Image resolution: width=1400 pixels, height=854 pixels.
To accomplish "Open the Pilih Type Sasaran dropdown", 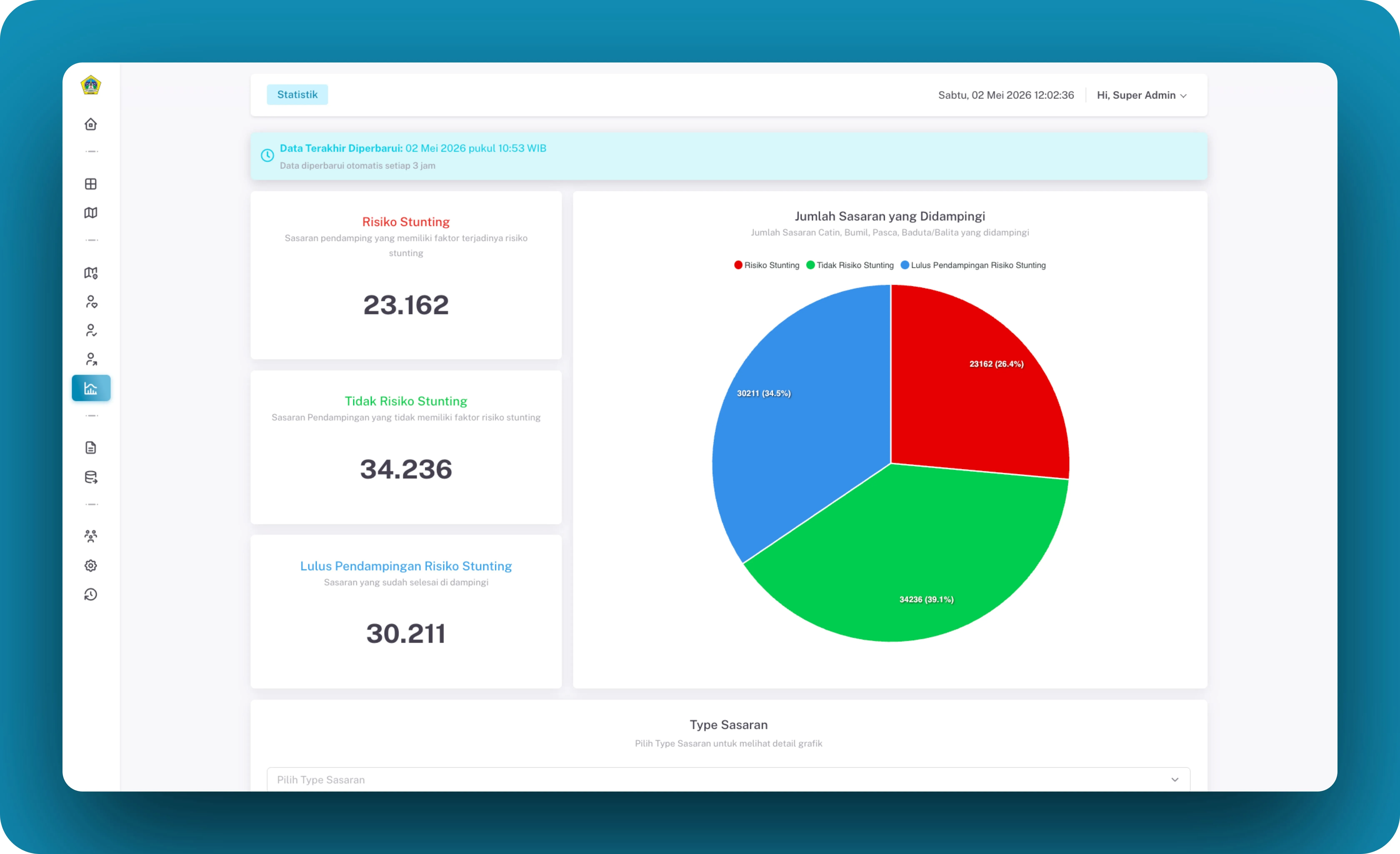I will [x=728, y=780].
